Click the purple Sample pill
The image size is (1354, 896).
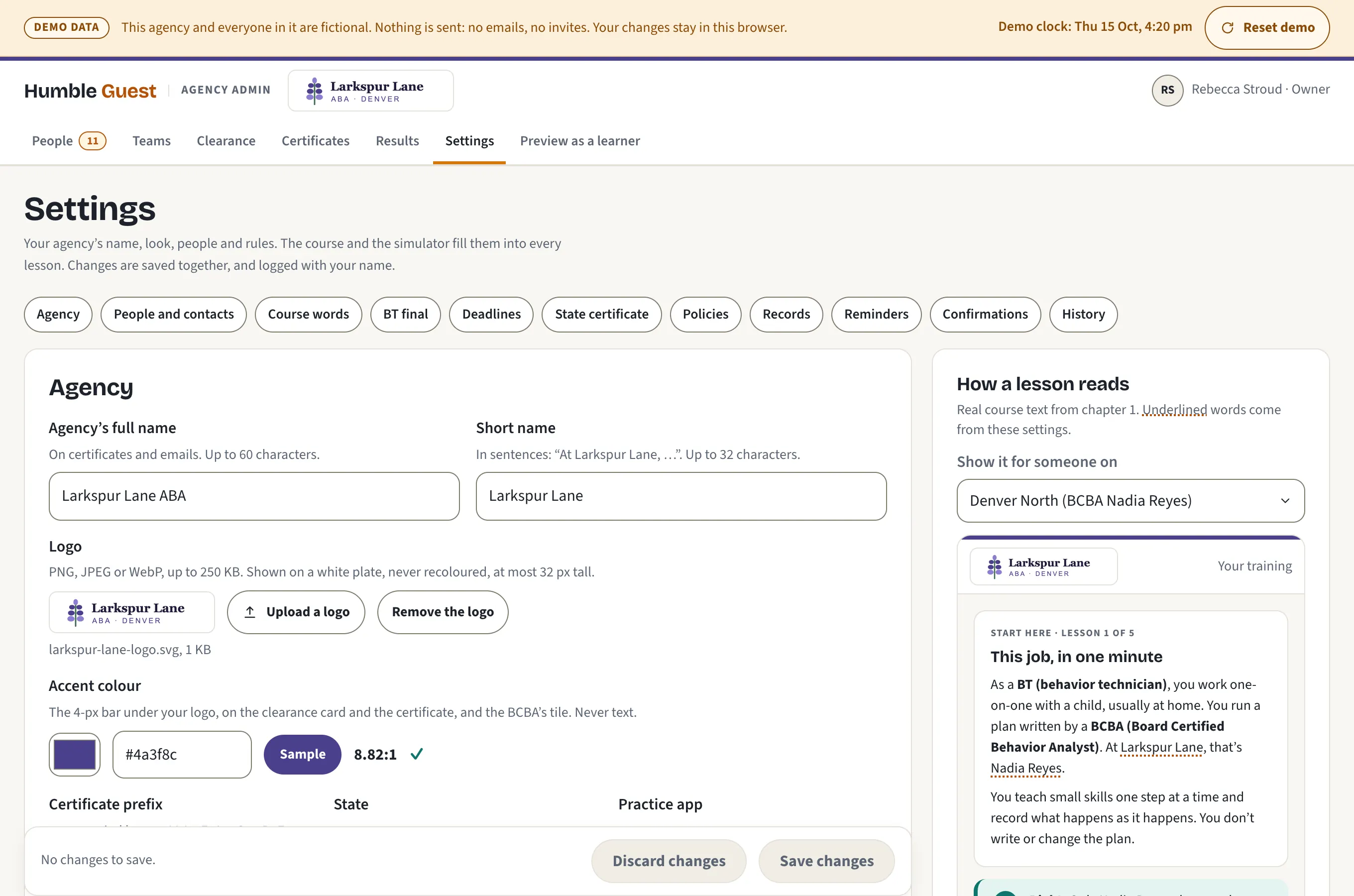click(x=302, y=754)
